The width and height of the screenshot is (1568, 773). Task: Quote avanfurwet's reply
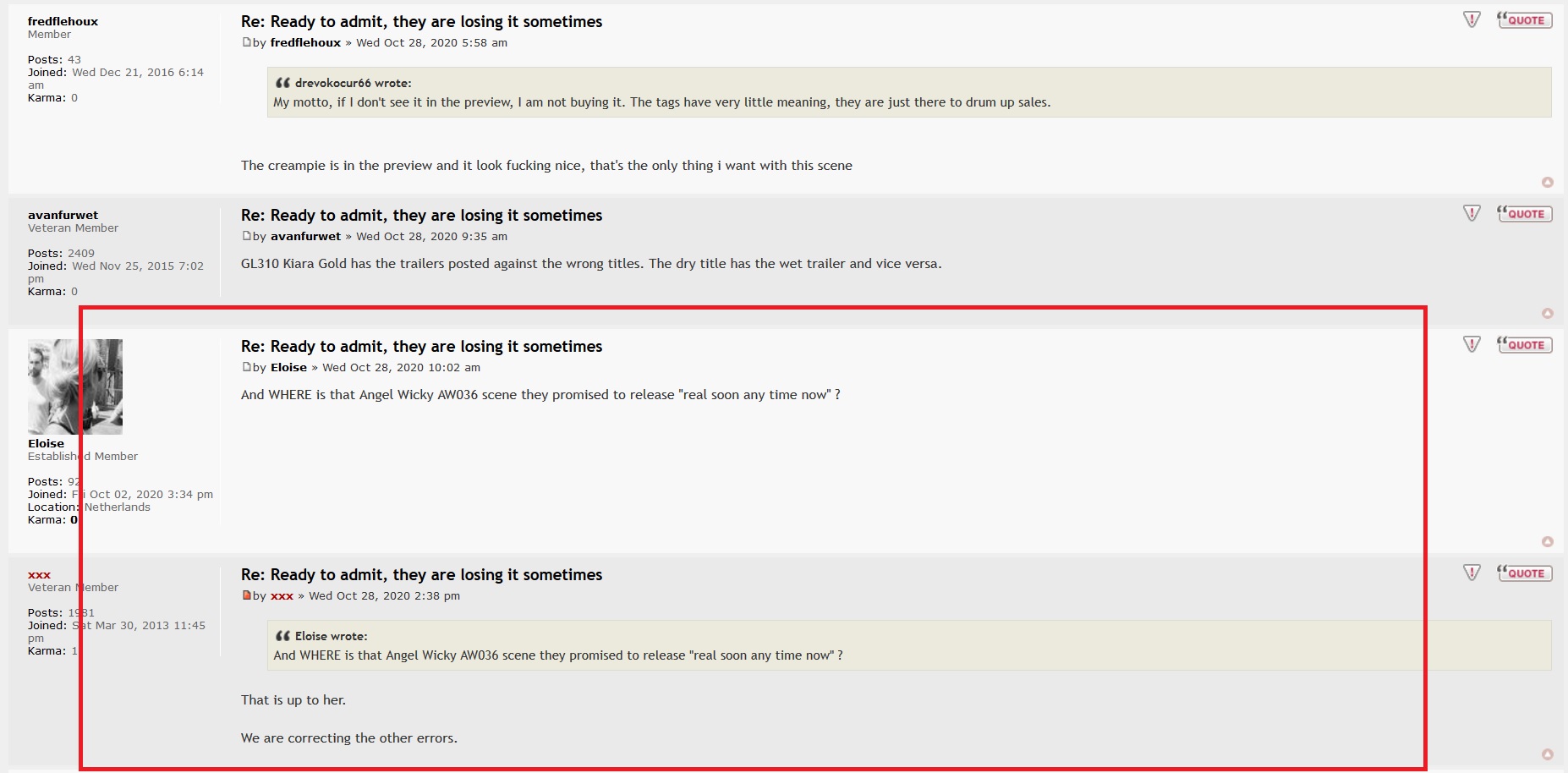point(1524,214)
